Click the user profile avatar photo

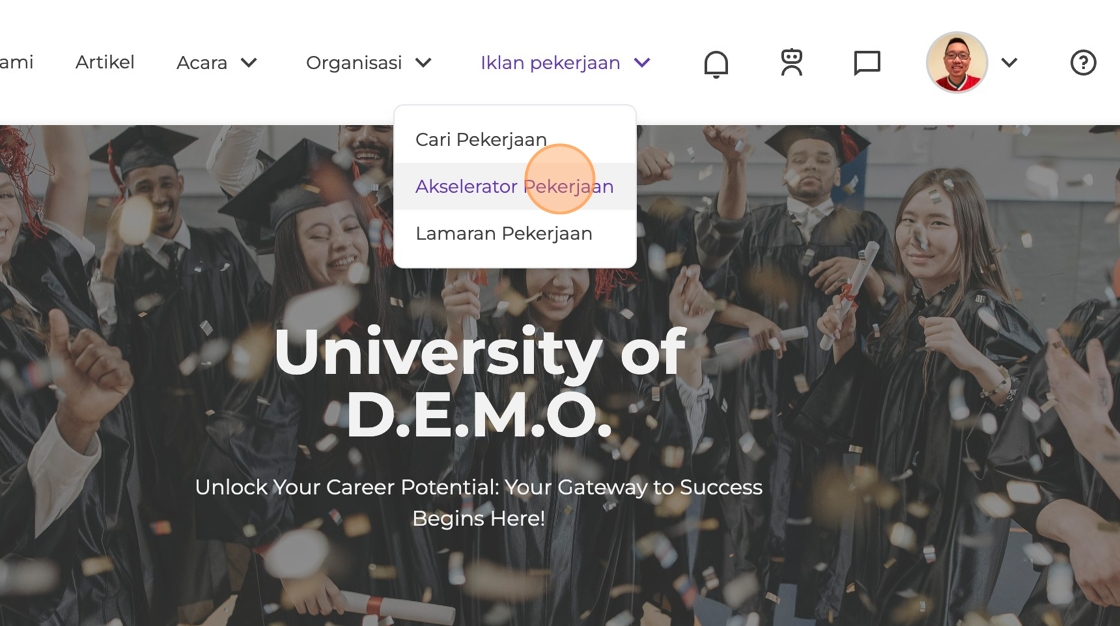coord(957,62)
